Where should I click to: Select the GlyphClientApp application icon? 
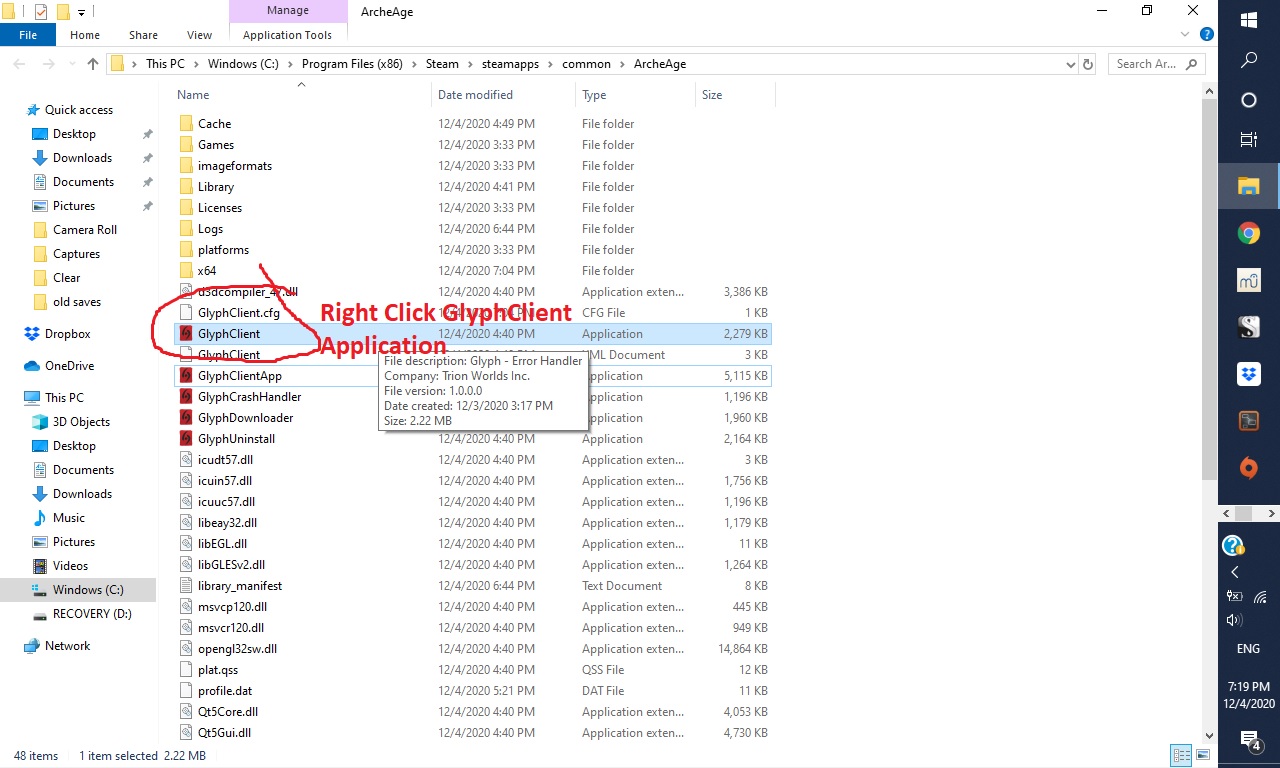click(185, 376)
